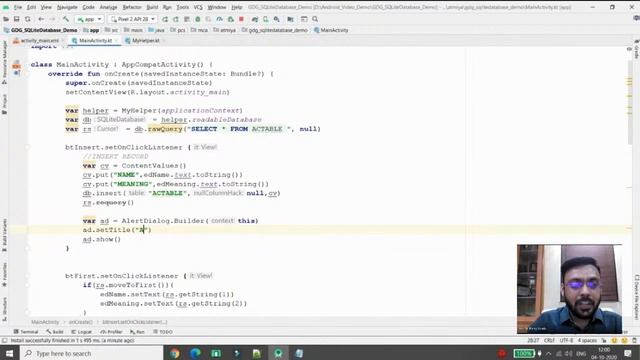
Task: Open the Refactor menu
Action: pyautogui.click(x=132, y=7)
